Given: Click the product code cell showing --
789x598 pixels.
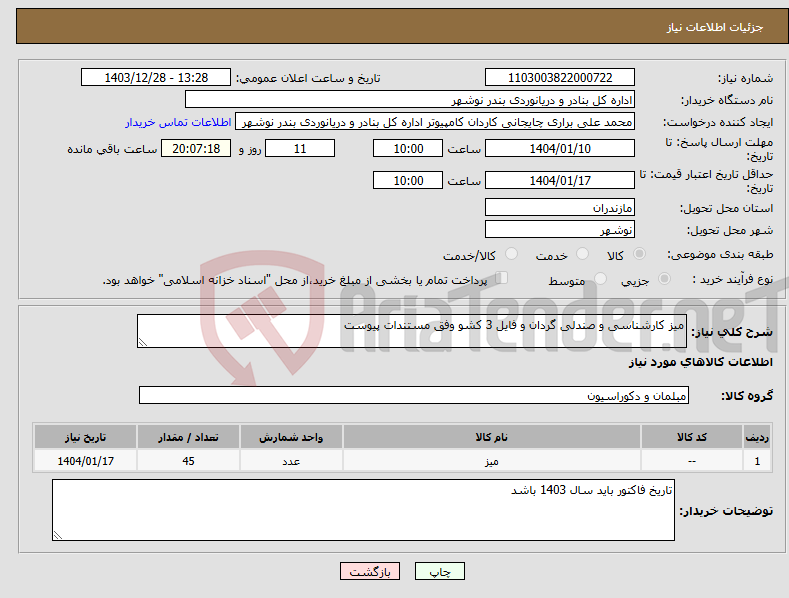Looking at the screenshot, I should coord(692,461).
